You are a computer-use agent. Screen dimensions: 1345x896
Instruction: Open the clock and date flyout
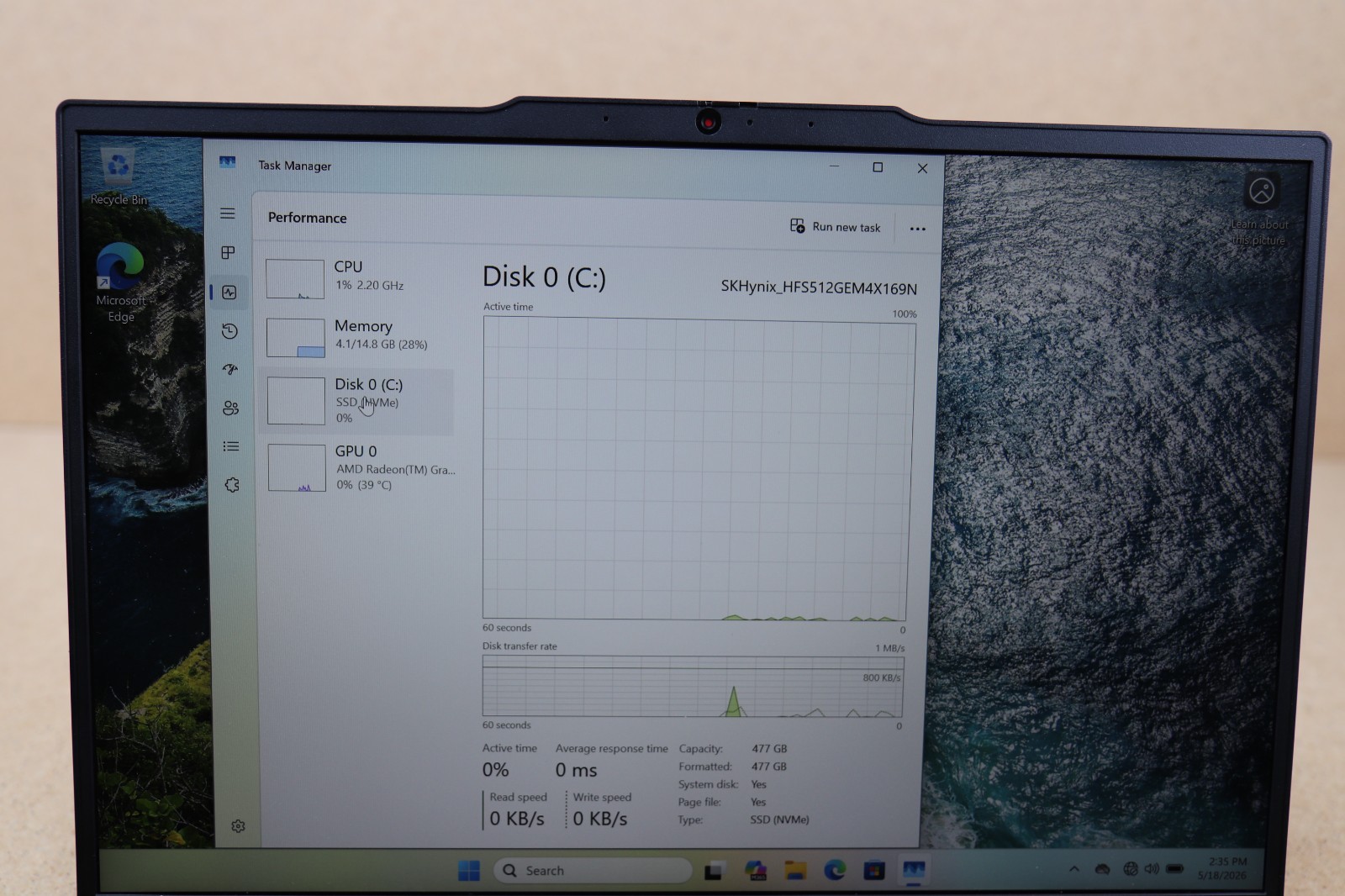(1224, 868)
